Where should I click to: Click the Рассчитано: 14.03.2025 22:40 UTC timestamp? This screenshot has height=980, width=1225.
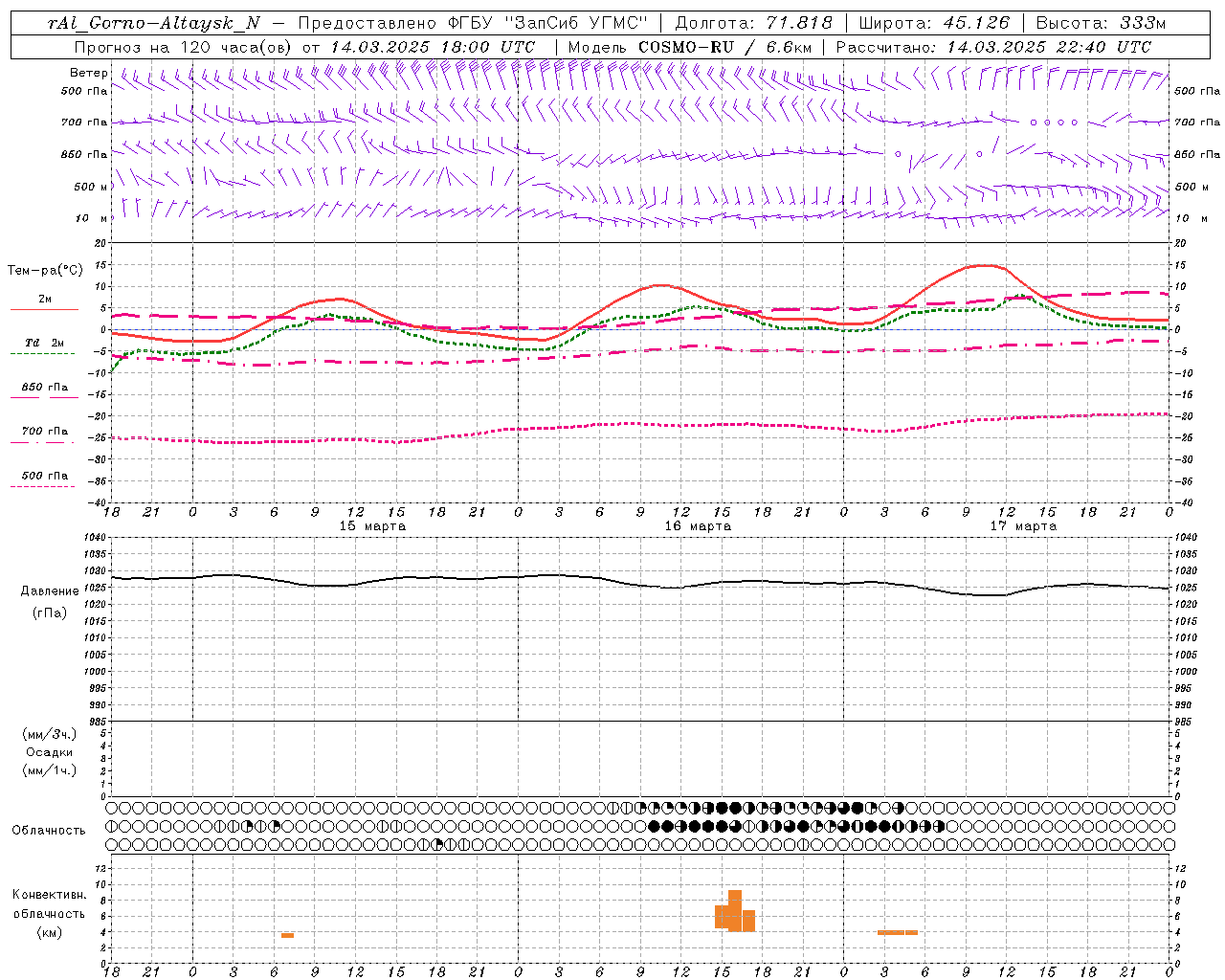[x=993, y=47]
